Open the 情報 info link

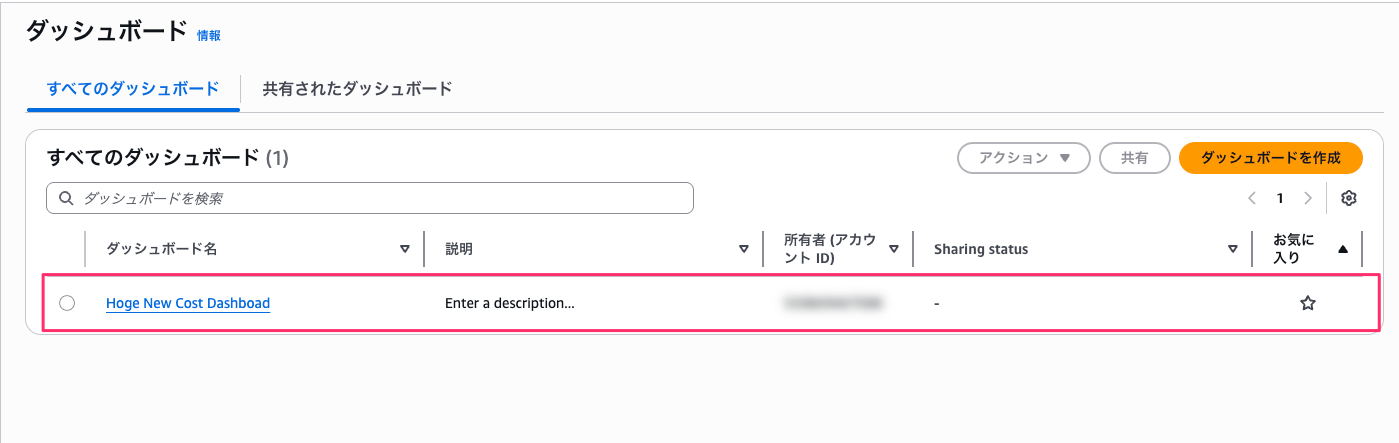(209, 35)
